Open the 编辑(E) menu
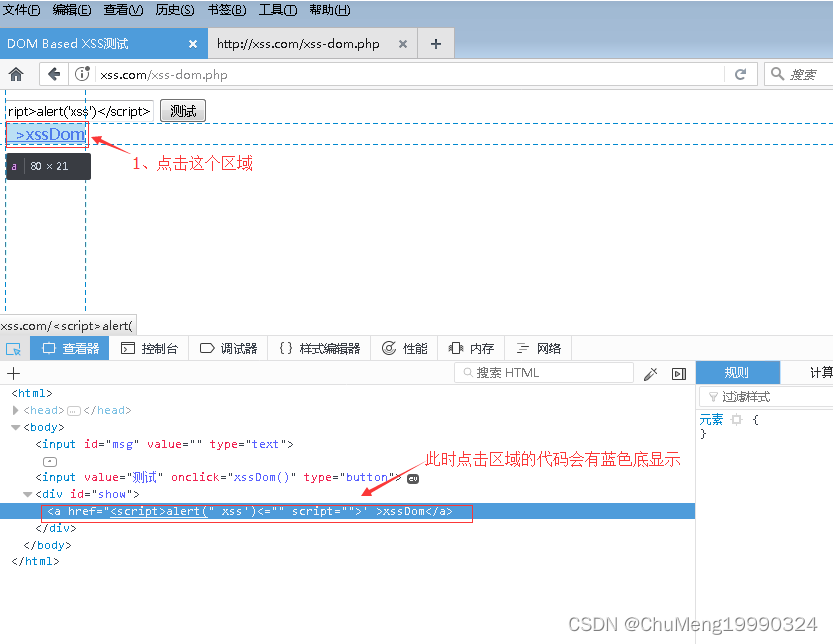This screenshot has height=644, width=833. [x=72, y=10]
